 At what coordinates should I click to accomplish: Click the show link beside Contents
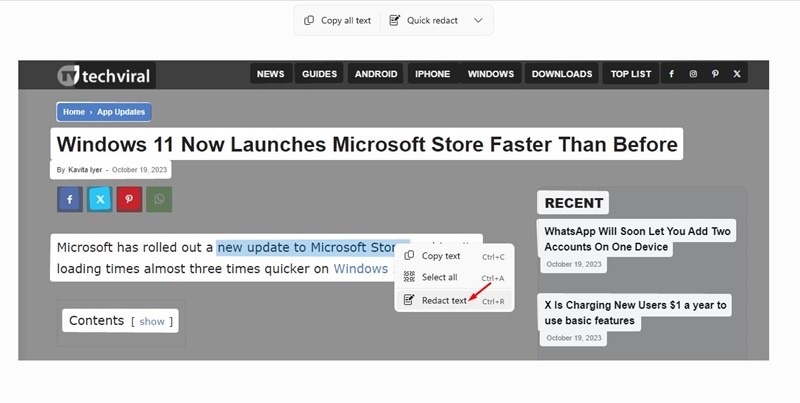coord(152,321)
